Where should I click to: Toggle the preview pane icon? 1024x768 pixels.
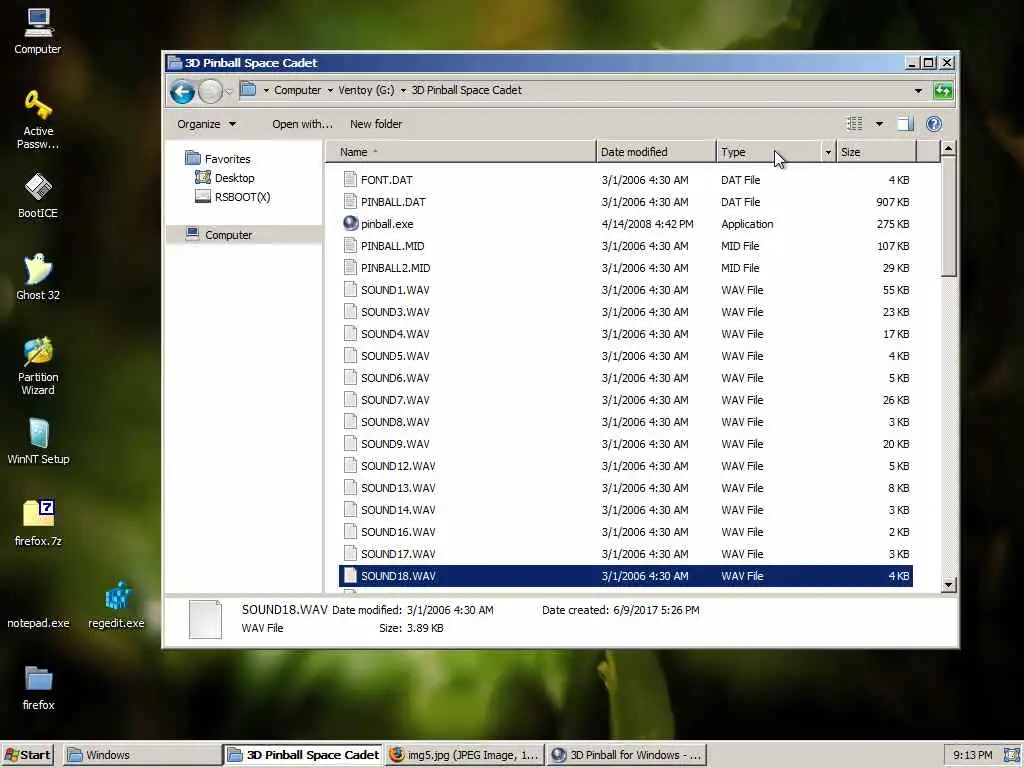(905, 123)
